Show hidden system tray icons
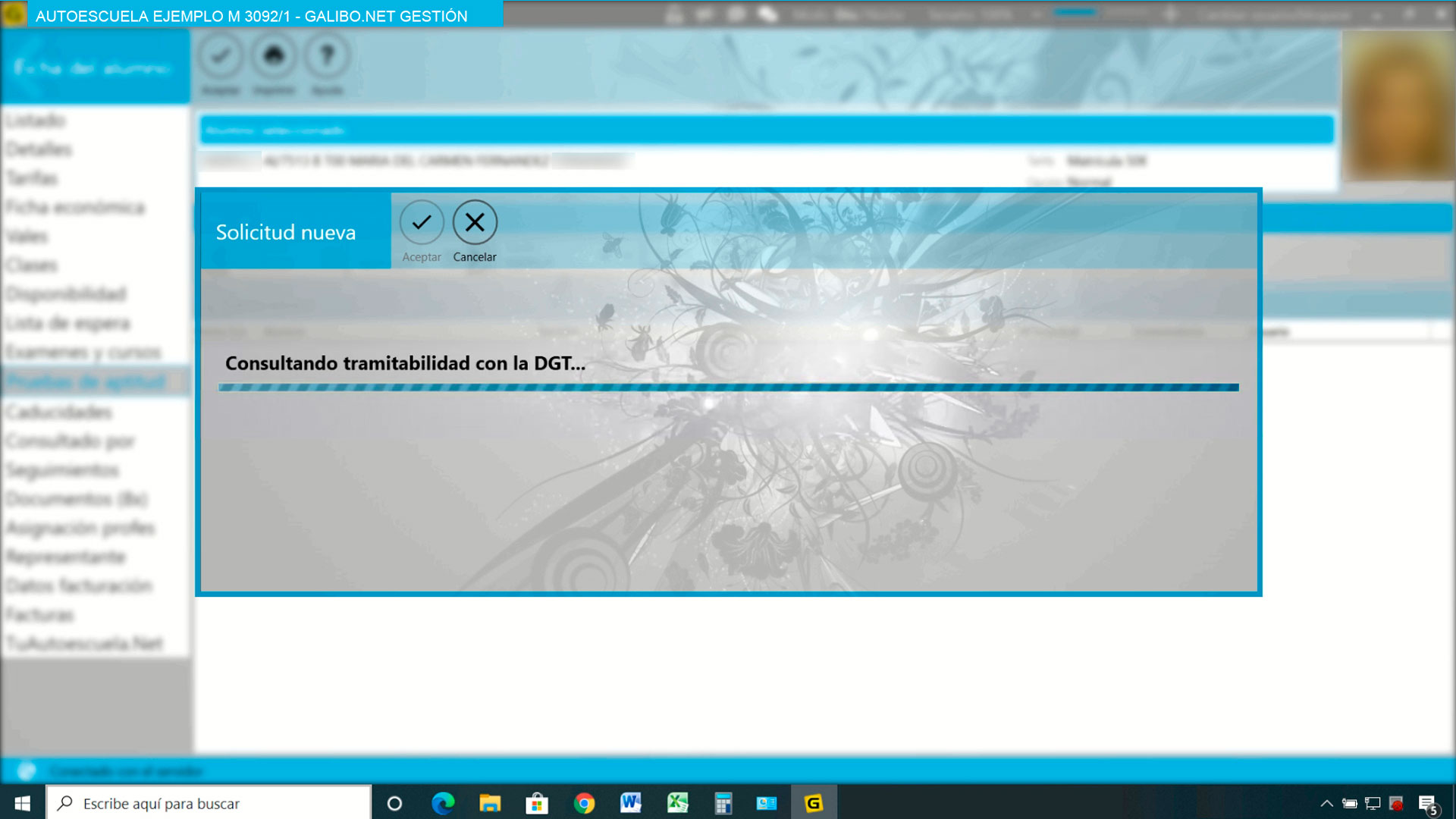The height and width of the screenshot is (819, 1456). (x=1326, y=803)
